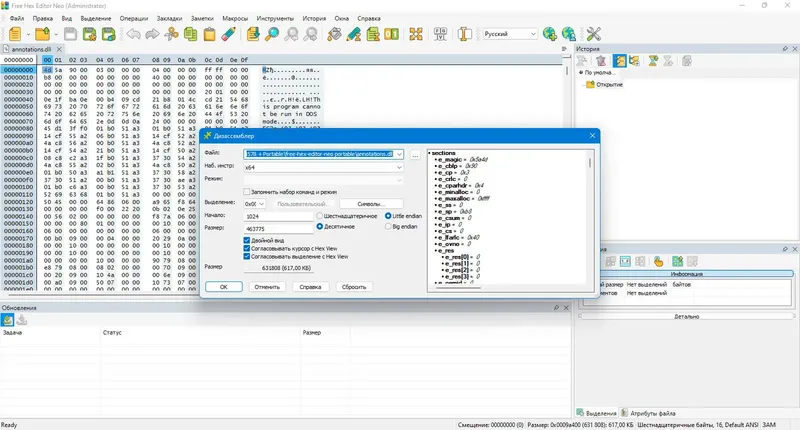Click the Save All disk icon
Viewport: 800px width, 430px height.
tap(108, 34)
